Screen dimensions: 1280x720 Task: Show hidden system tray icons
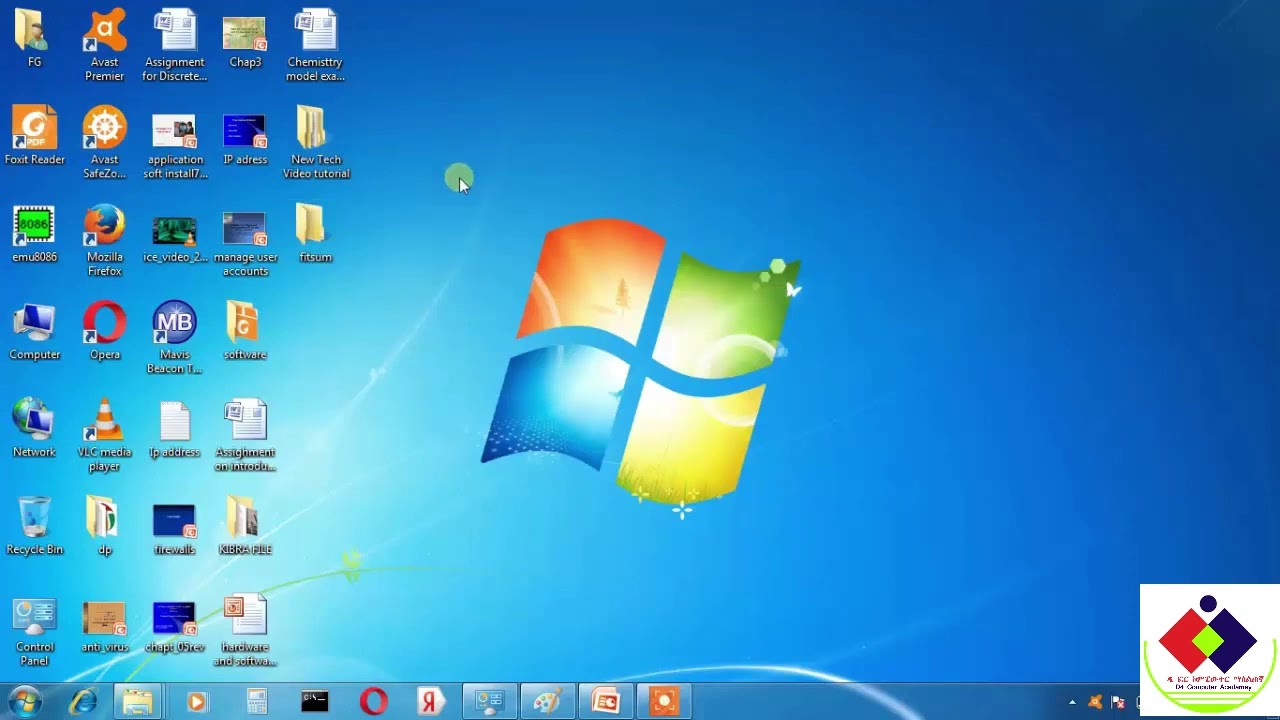click(1072, 702)
